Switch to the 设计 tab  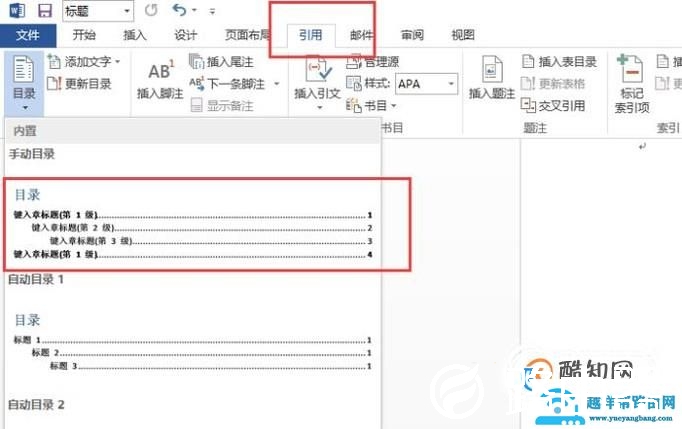(186, 35)
